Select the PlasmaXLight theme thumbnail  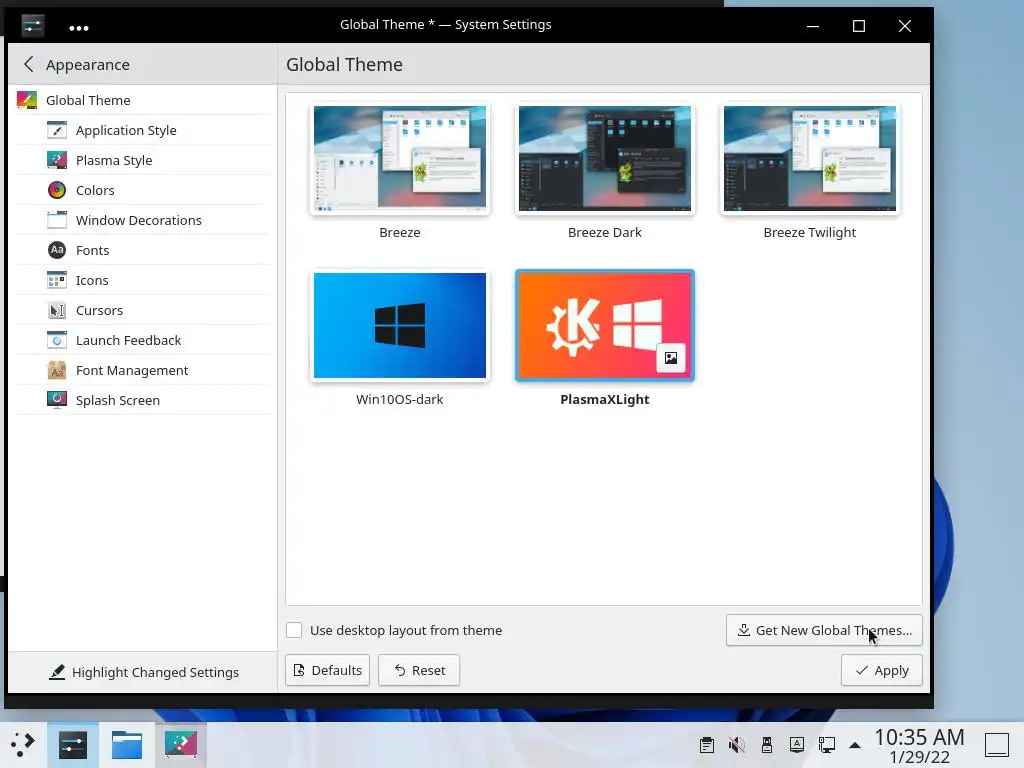[605, 325]
